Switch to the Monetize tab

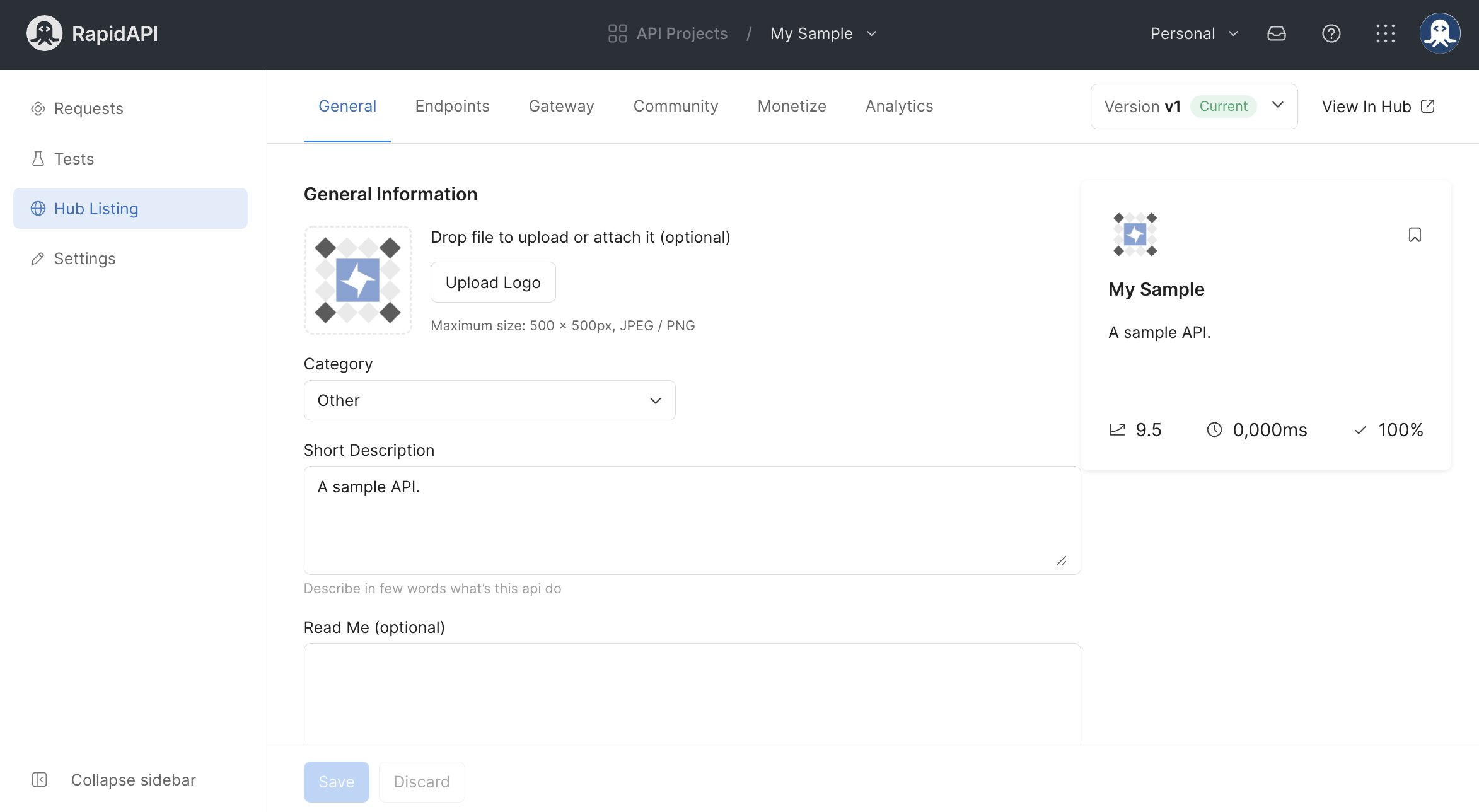(792, 106)
